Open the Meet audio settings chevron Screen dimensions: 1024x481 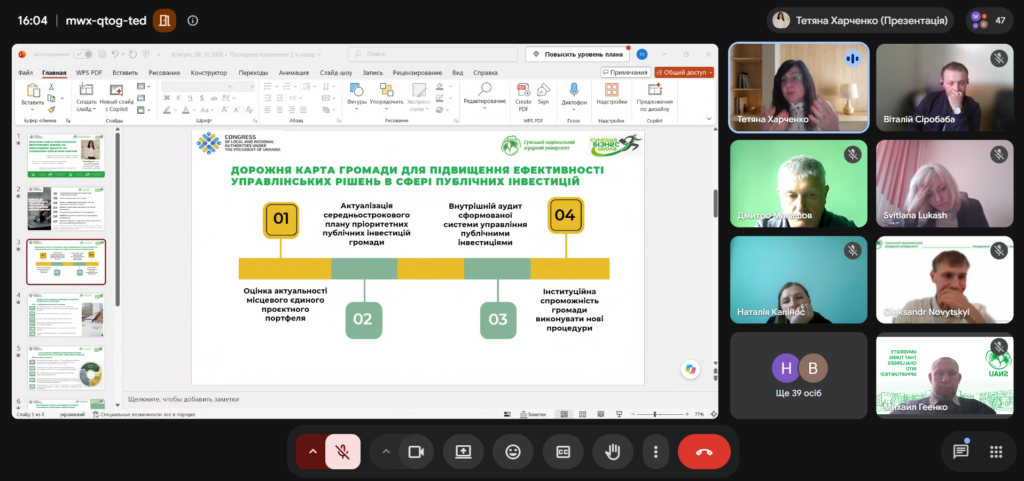[x=312, y=452]
